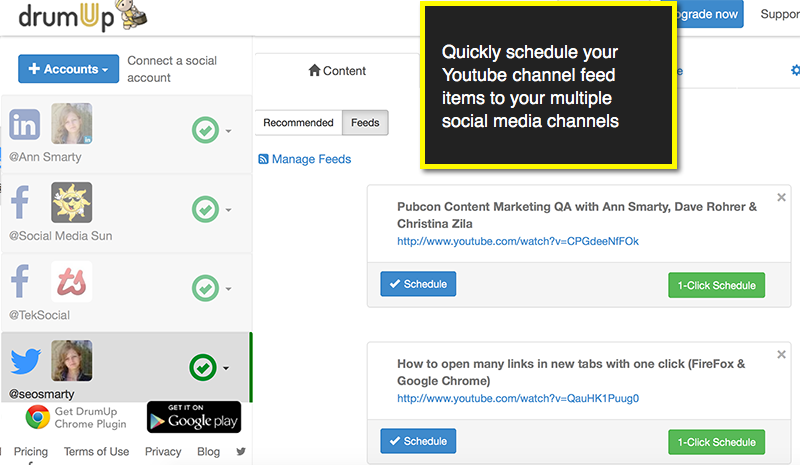Click the Twitter icon in the footer
Image resolution: width=800 pixels, height=465 pixels.
[x=241, y=451]
